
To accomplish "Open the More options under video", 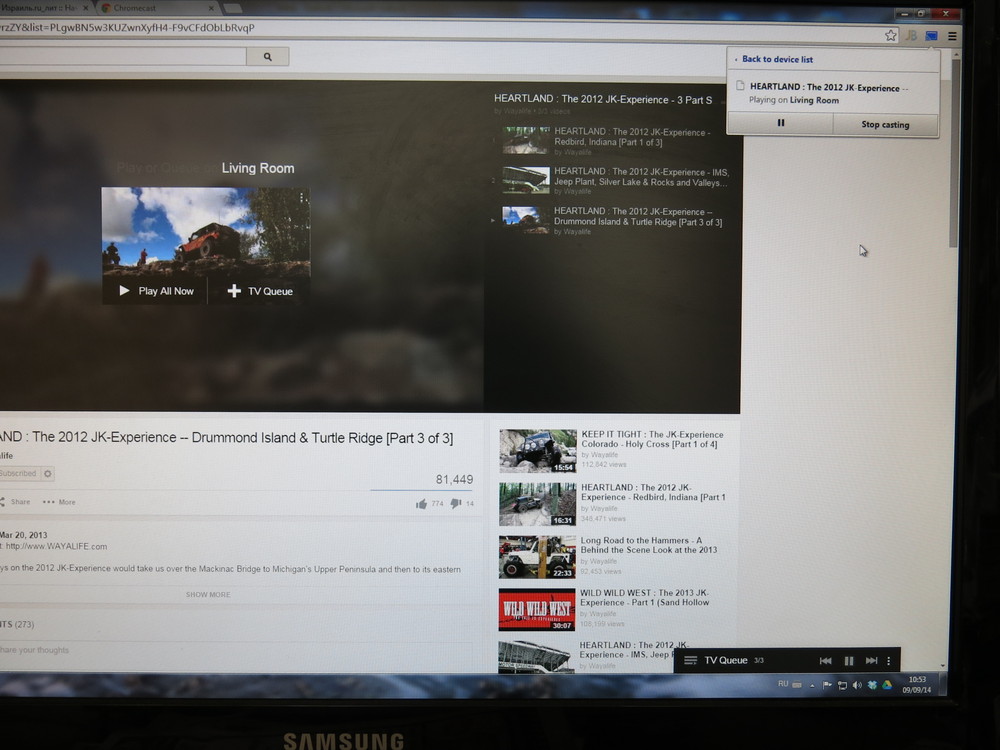I will coord(59,502).
